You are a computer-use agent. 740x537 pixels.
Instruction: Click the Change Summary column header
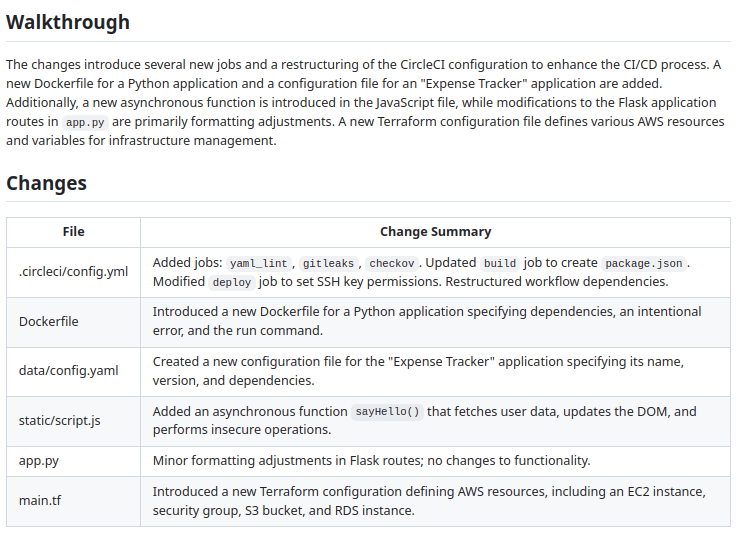[x=435, y=231]
